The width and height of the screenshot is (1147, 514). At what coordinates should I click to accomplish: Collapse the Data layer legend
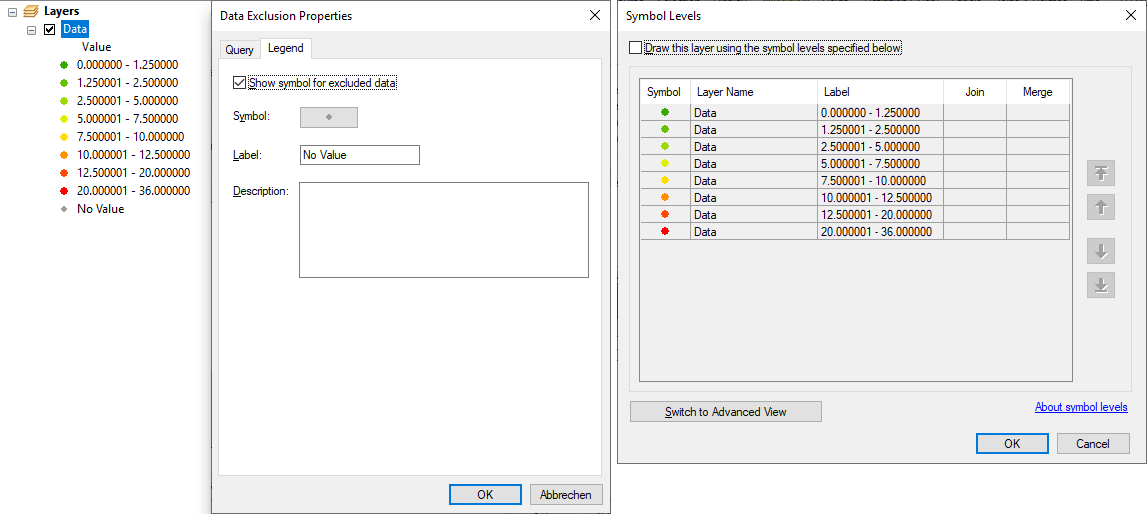[32, 30]
